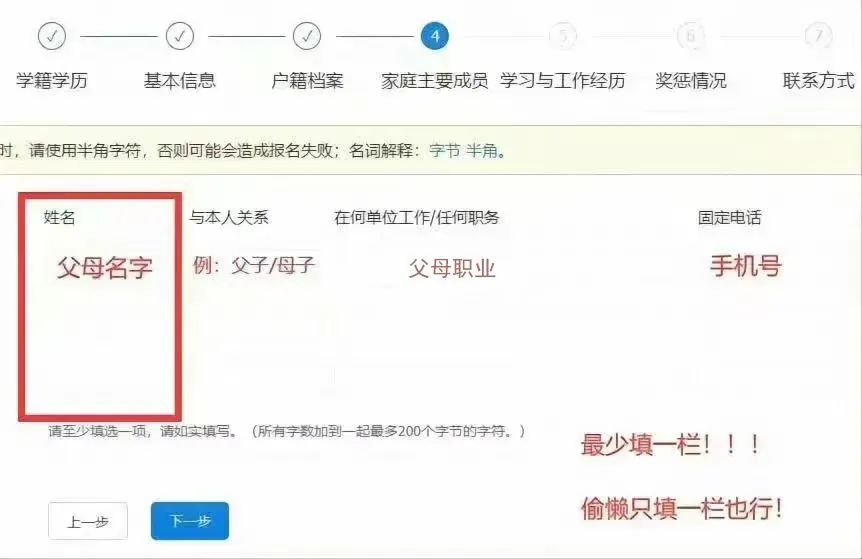Go to the 基本信息 step
The width and height of the screenshot is (862, 559).
180,81
